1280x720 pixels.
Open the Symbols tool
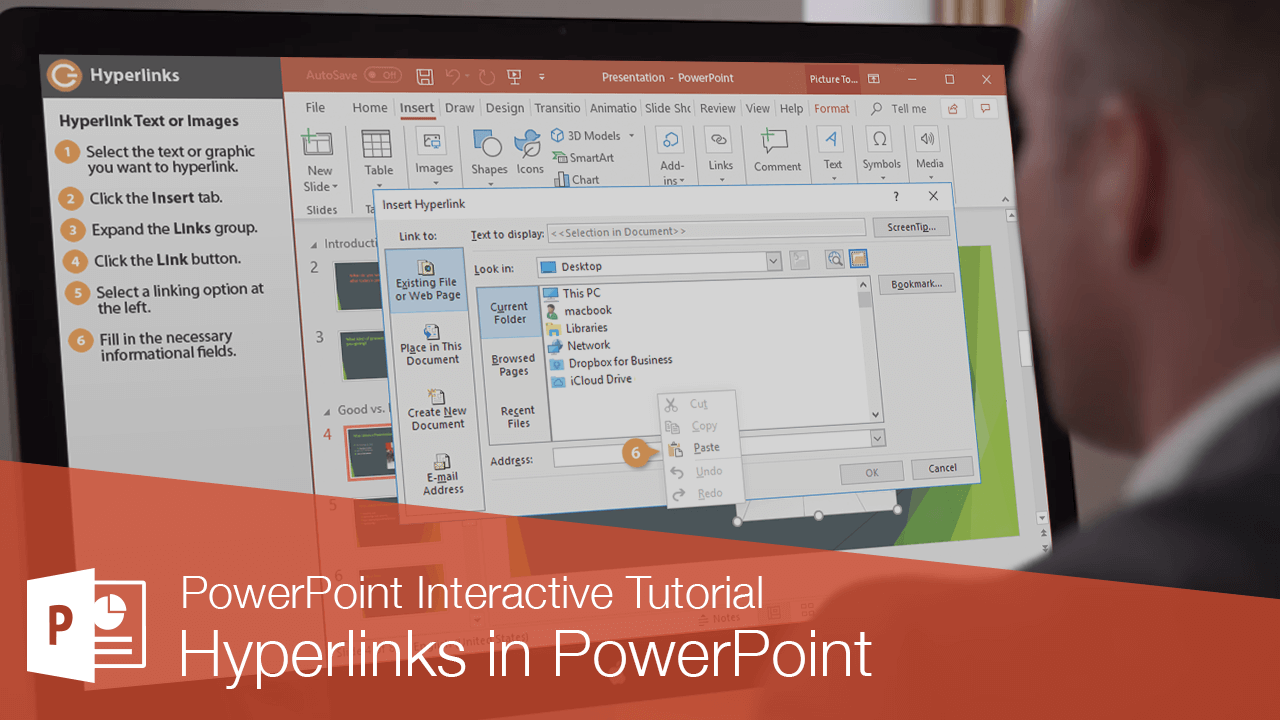pos(881,152)
